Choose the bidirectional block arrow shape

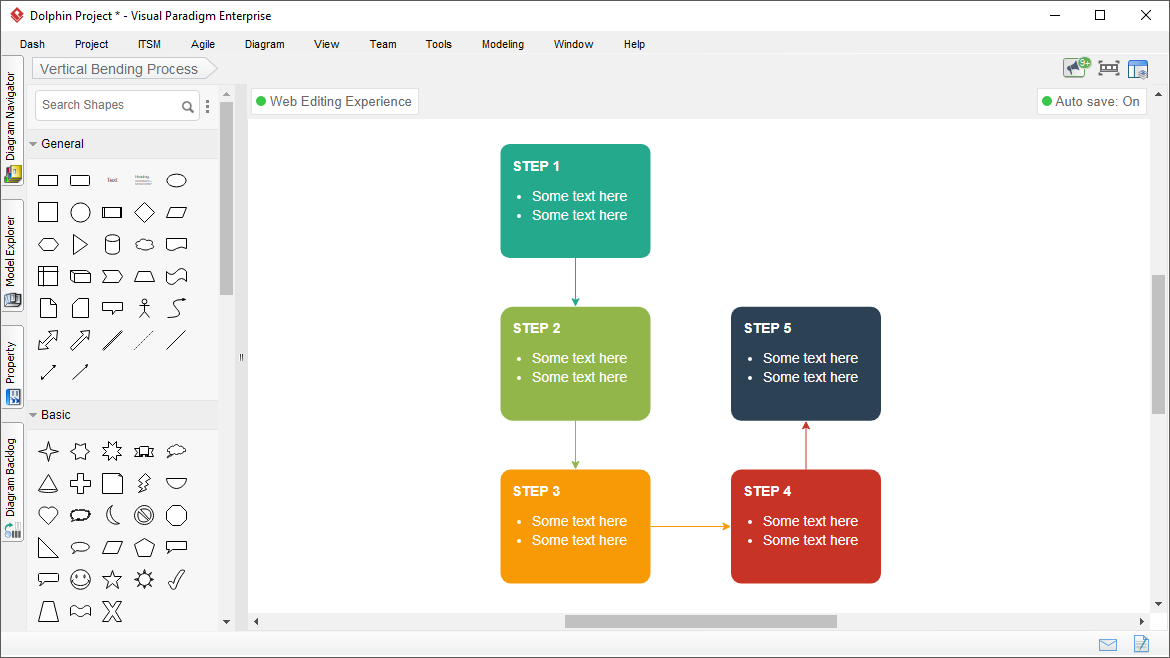point(48,340)
